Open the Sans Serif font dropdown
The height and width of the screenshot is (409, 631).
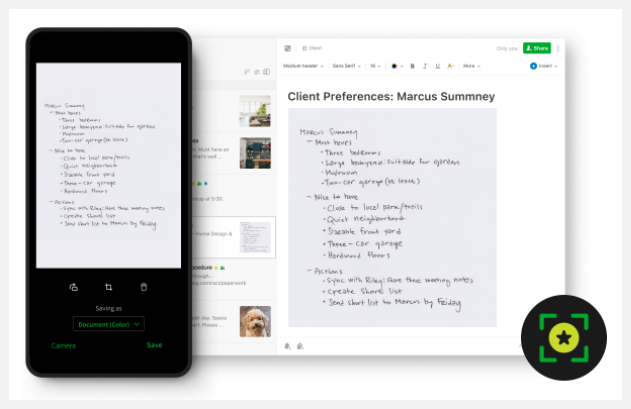pos(346,66)
